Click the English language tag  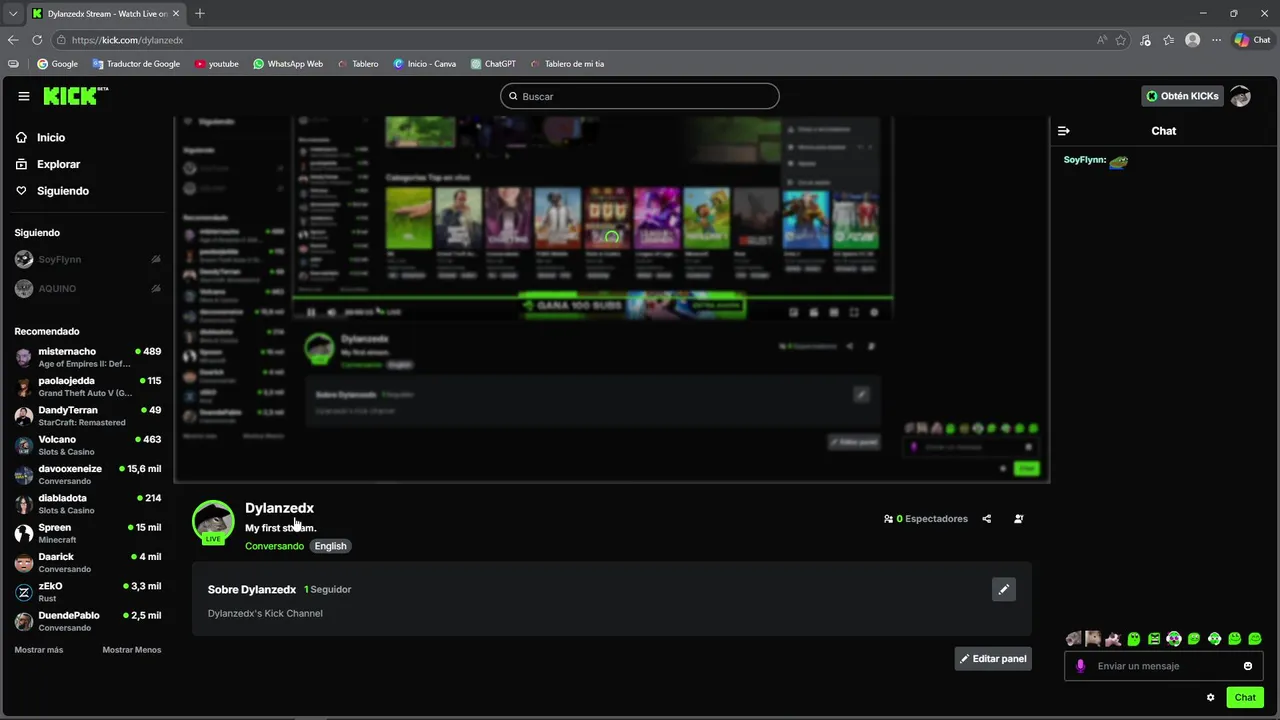[x=330, y=546]
